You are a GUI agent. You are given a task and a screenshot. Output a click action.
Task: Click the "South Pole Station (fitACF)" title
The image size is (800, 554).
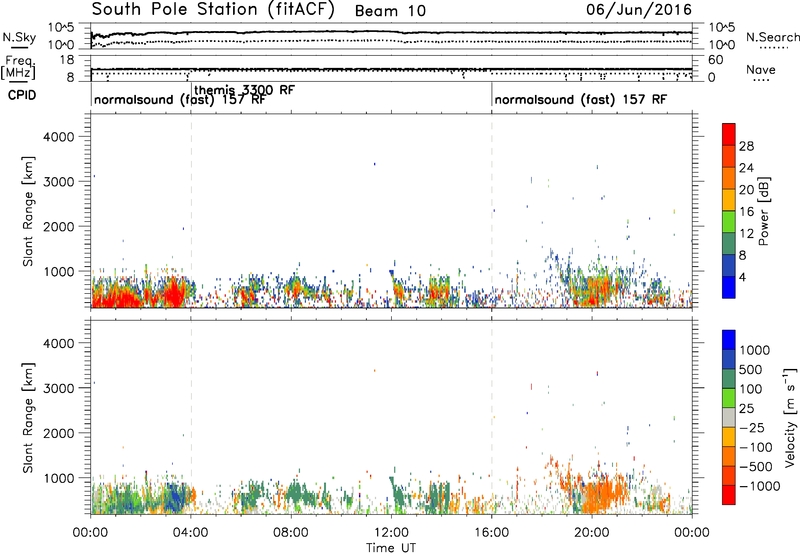coord(213,10)
